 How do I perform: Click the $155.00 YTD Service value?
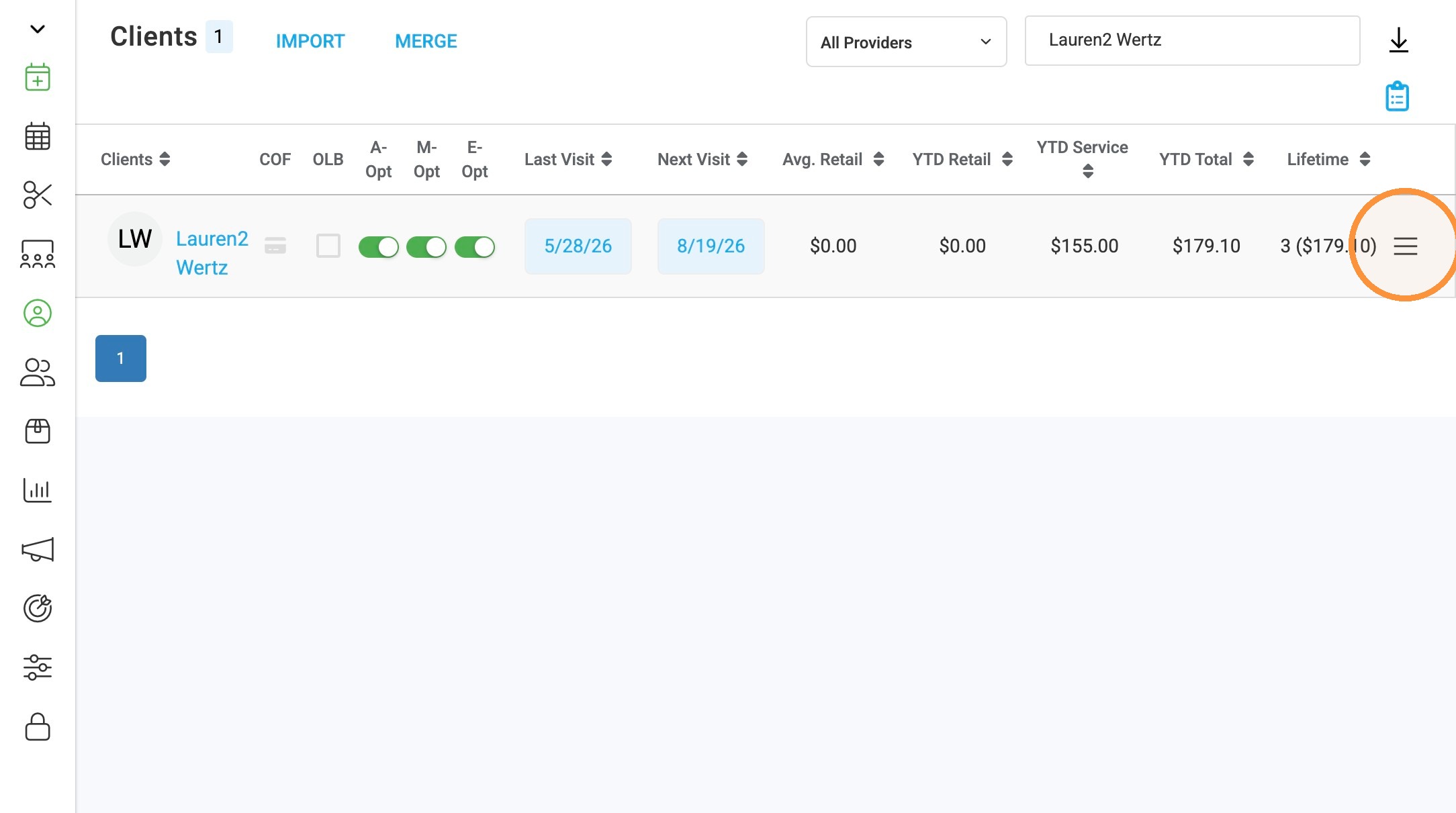click(x=1085, y=246)
